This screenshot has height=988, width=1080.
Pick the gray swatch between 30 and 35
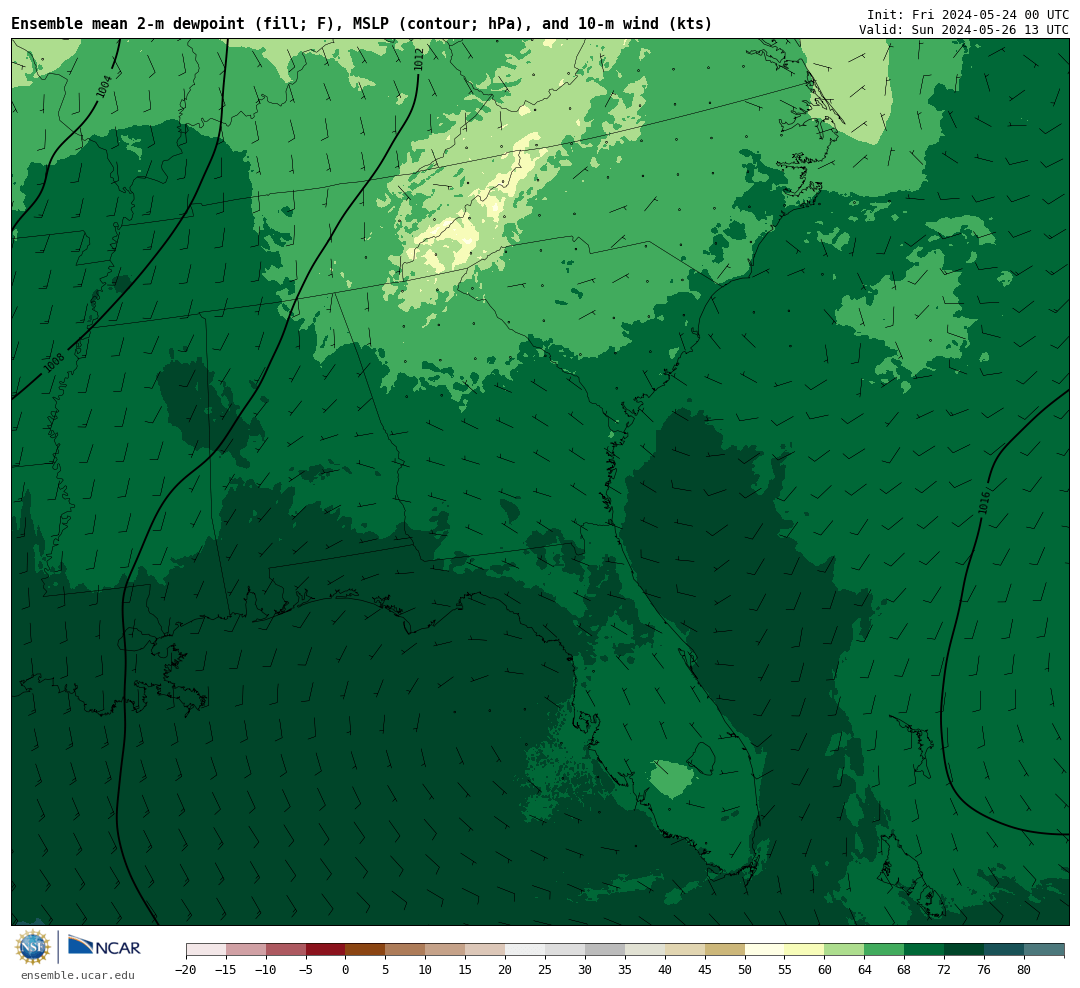(x=605, y=950)
